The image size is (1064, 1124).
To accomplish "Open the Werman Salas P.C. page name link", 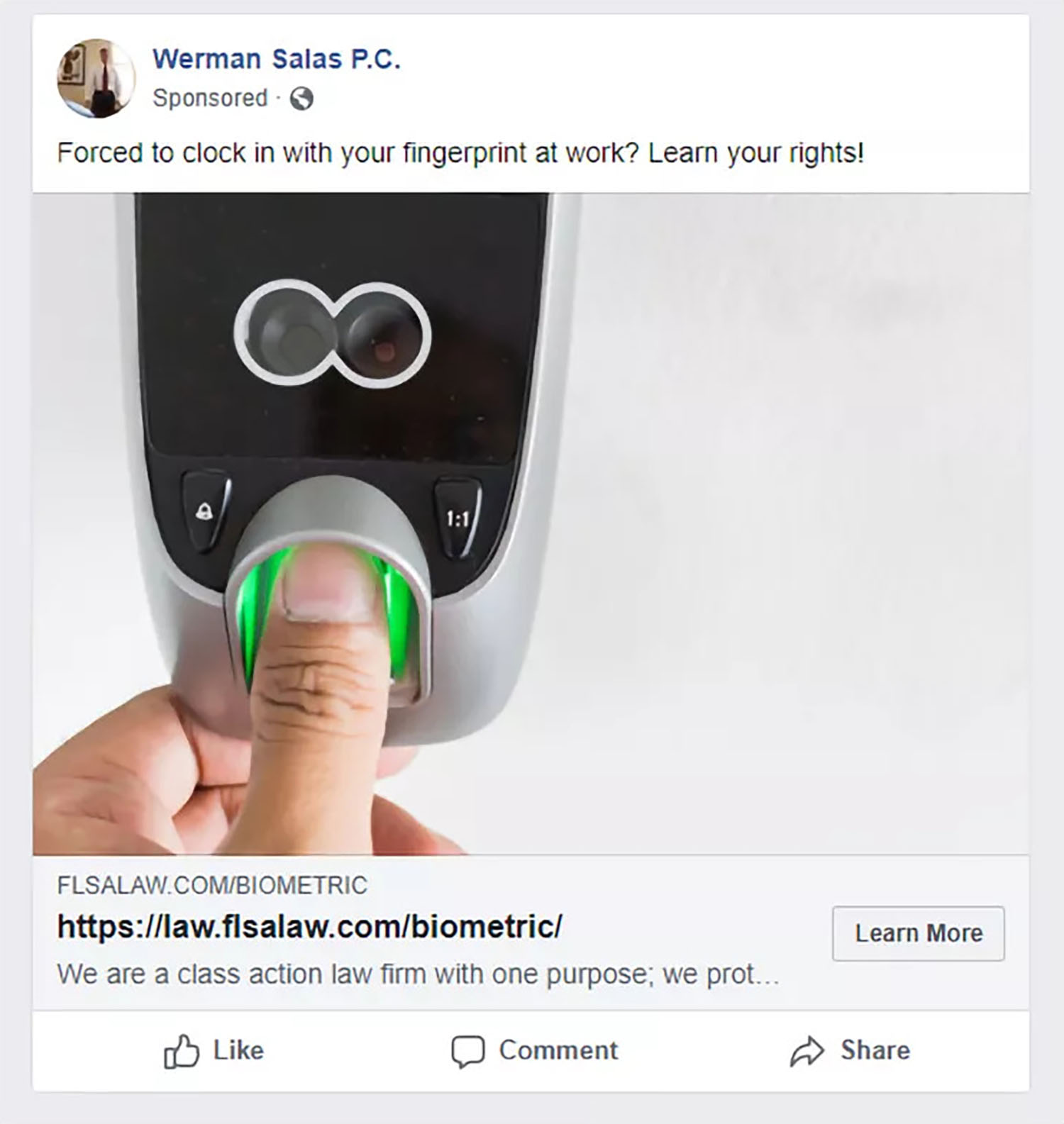I will pos(277,60).
